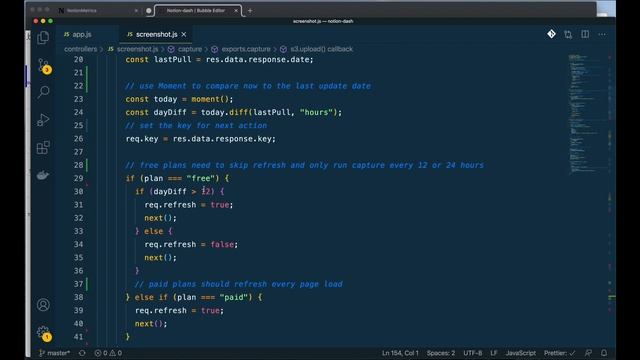
Task: Click the comment 'use Moment to compare'
Action: point(248,86)
